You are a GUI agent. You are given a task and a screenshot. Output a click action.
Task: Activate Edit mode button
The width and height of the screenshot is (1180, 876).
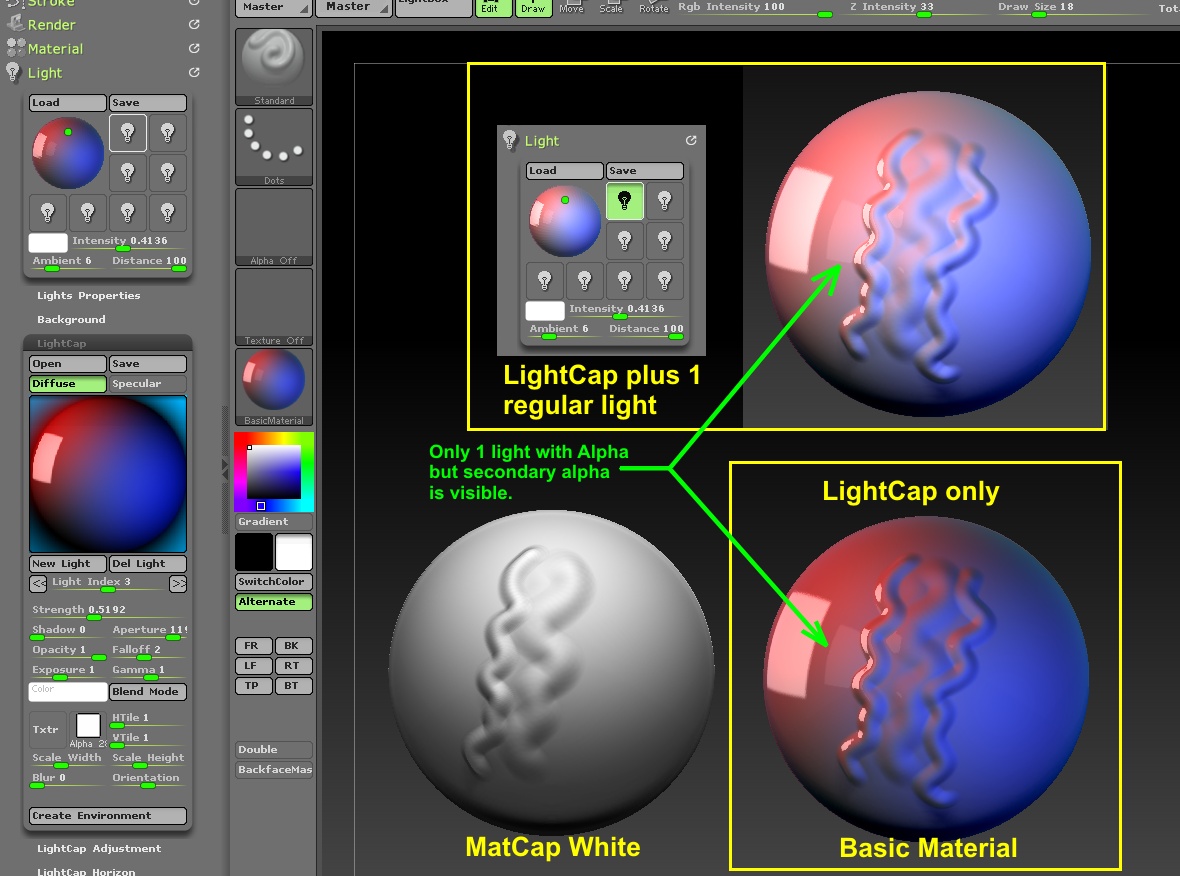494,8
